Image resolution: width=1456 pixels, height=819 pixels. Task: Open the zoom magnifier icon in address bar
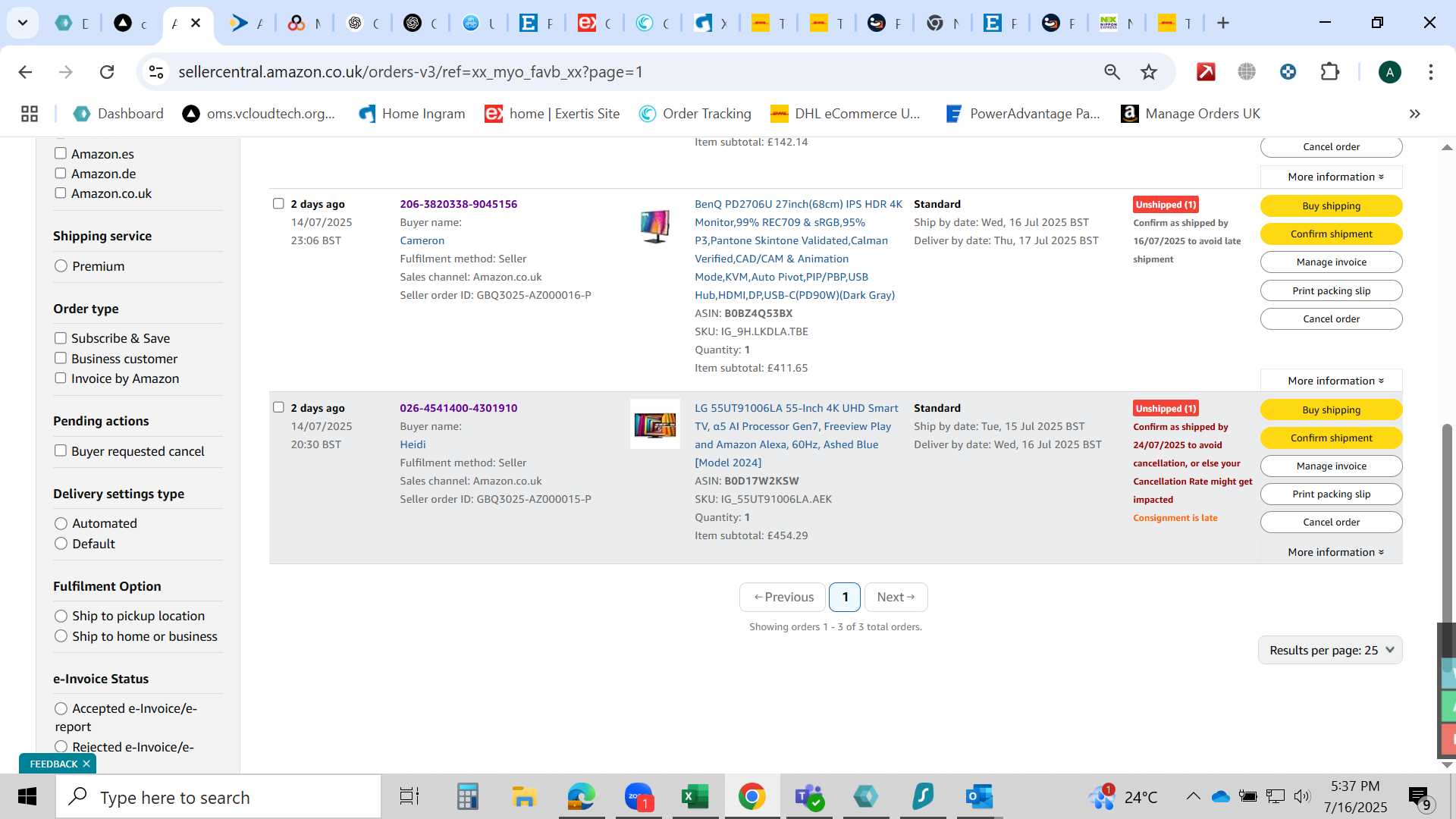point(1112,72)
